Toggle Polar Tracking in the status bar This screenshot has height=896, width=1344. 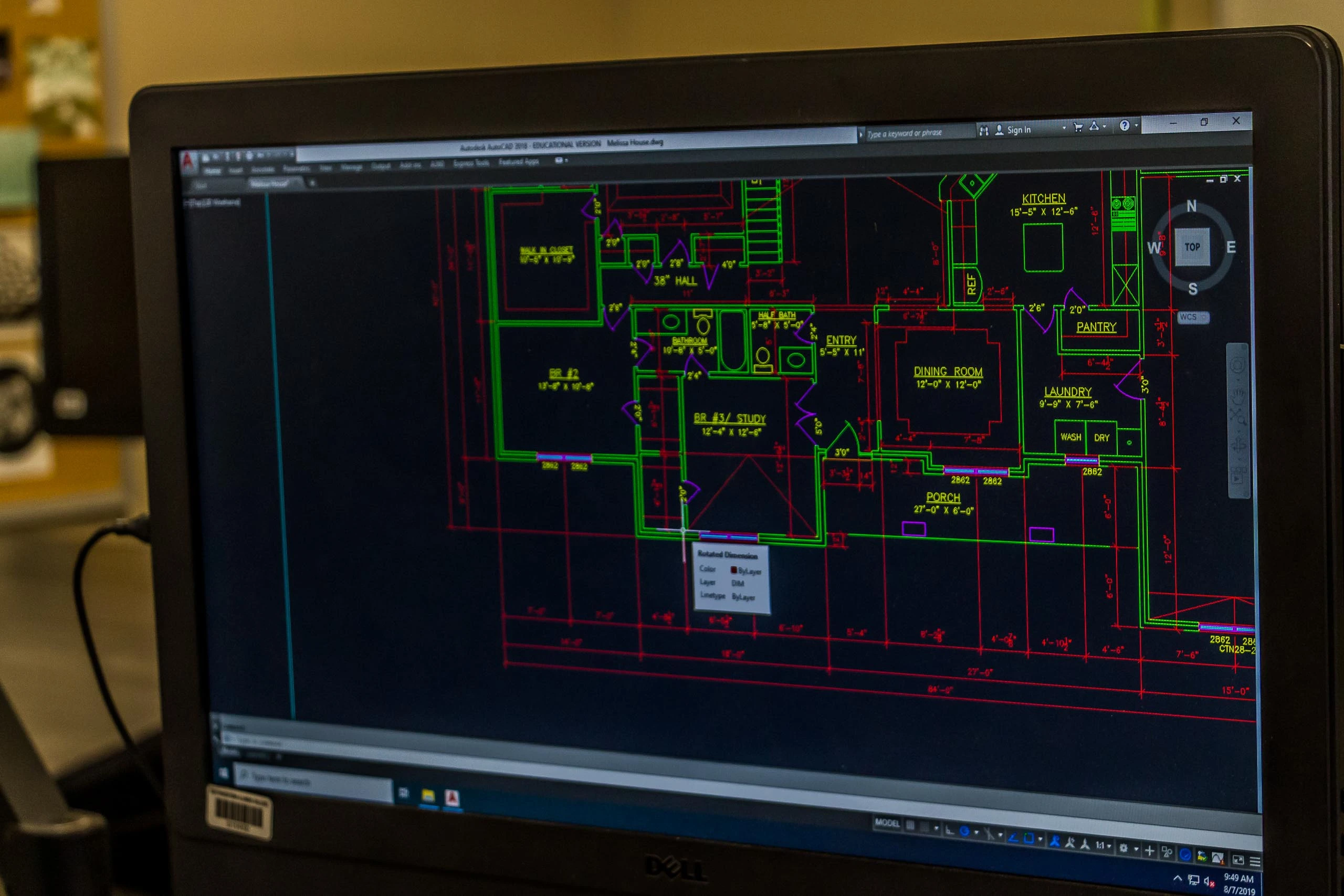pos(964,831)
